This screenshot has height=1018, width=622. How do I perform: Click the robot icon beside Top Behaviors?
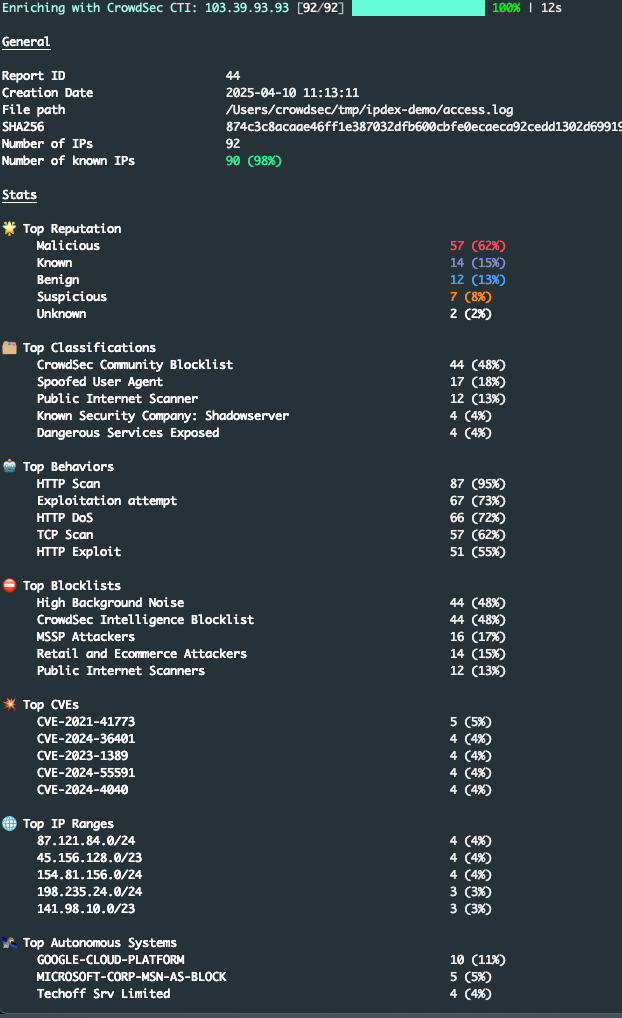pyautogui.click(x=9, y=467)
